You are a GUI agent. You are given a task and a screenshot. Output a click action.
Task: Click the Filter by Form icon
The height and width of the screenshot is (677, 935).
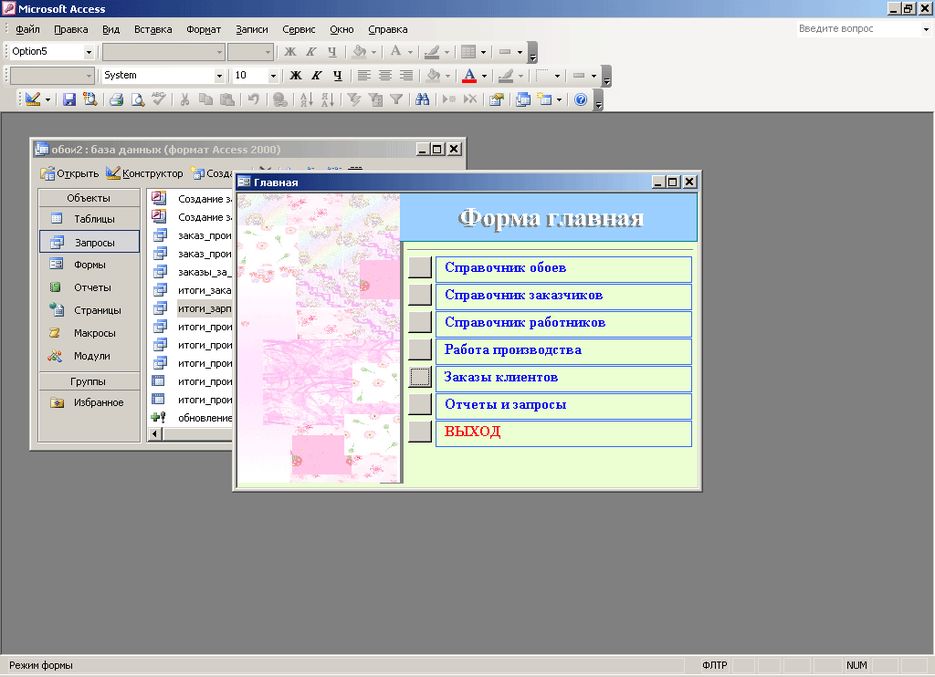(376, 100)
